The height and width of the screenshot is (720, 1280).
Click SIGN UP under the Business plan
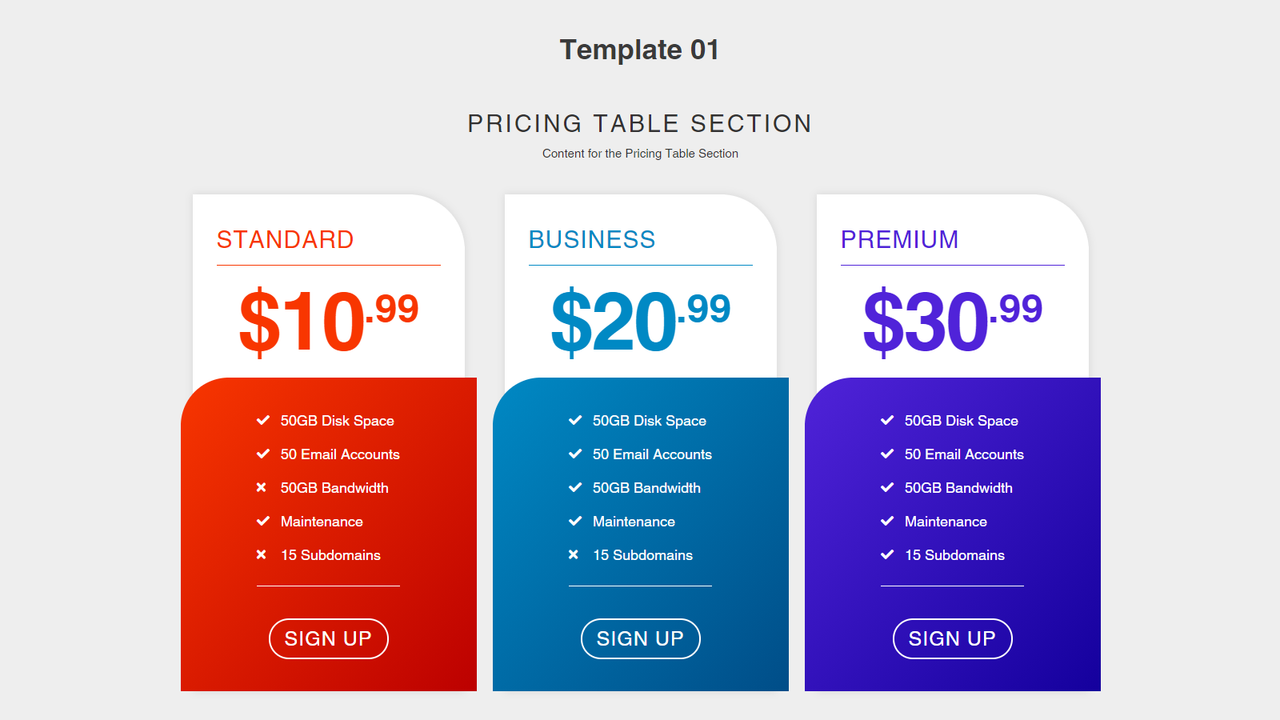tap(640, 638)
